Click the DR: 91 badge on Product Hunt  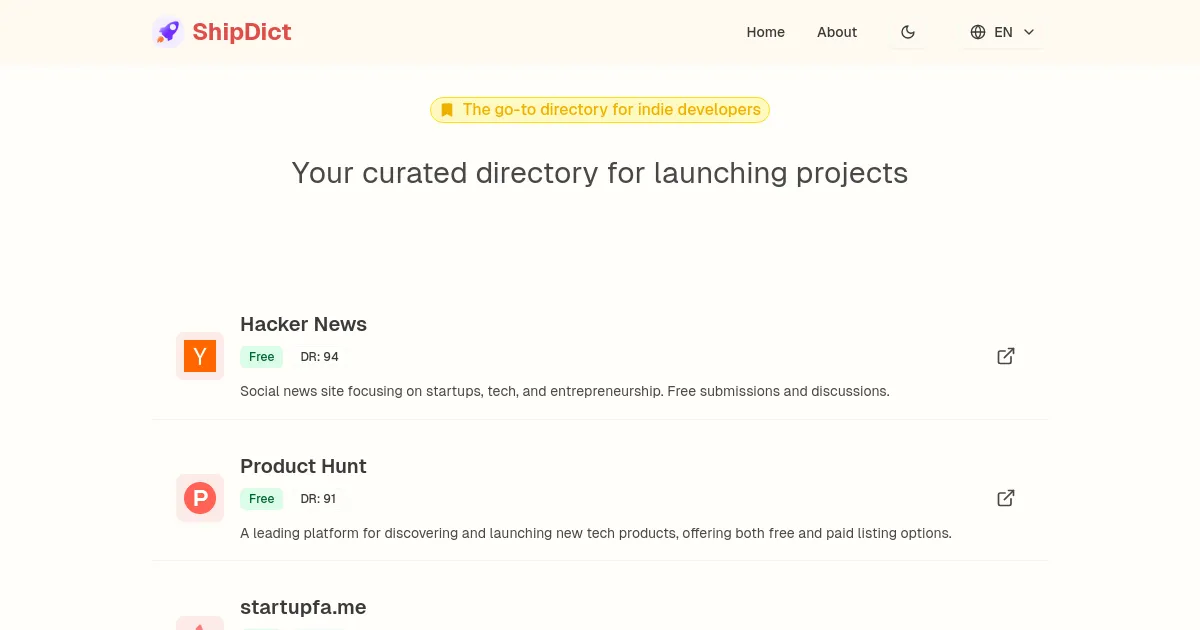[318, 499]
